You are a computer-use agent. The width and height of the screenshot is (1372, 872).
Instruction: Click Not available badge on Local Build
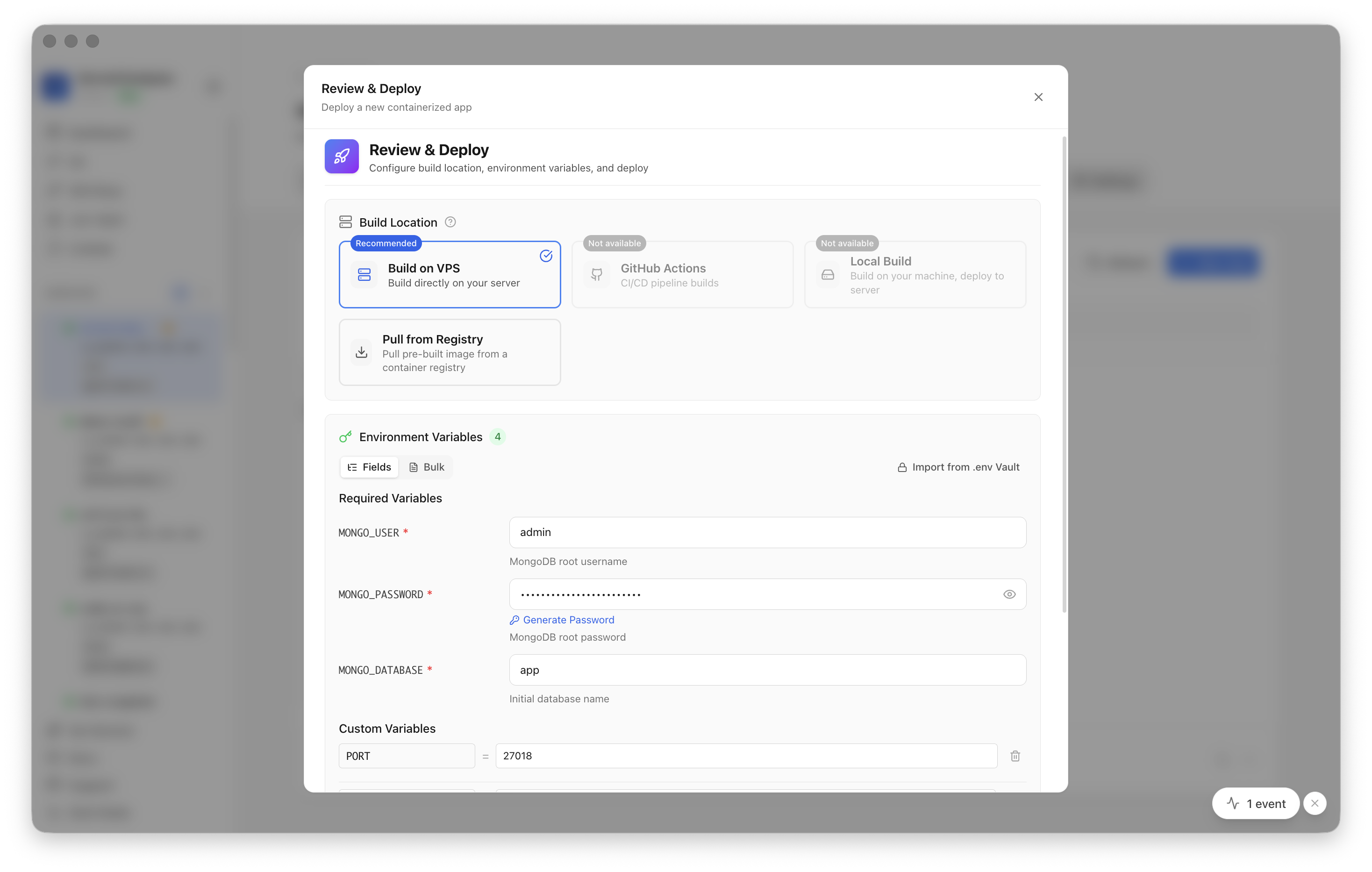847,243
